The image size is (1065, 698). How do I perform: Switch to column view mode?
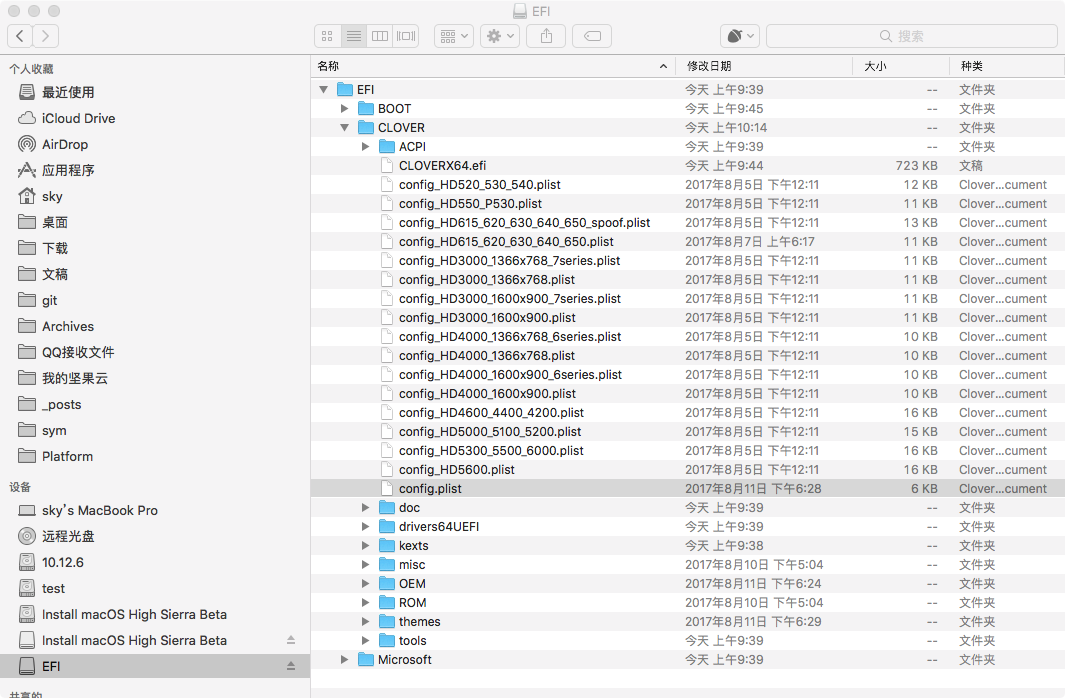point(380,36)
